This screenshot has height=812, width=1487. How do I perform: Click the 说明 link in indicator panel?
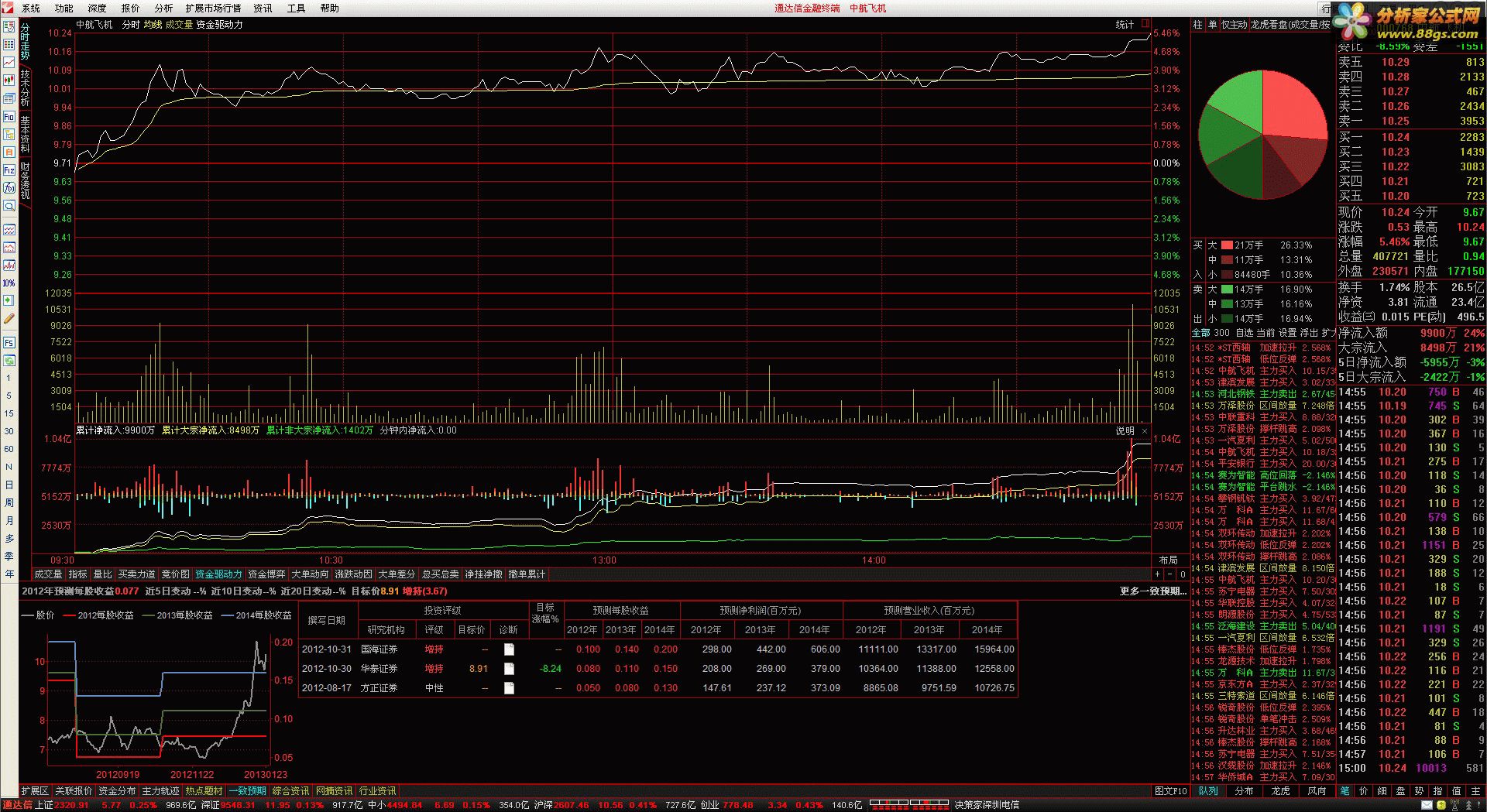click(x=1125, y=431)
